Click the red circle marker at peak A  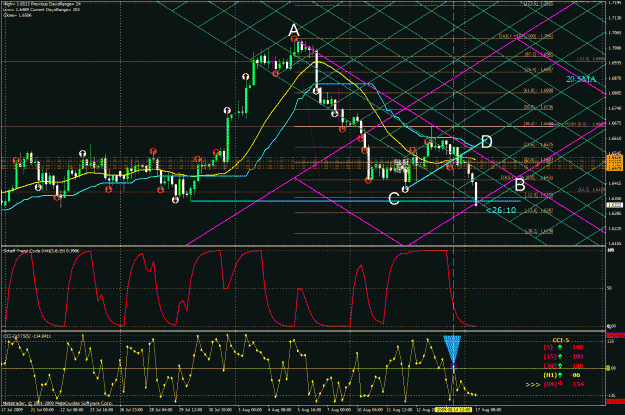point(294,39)
